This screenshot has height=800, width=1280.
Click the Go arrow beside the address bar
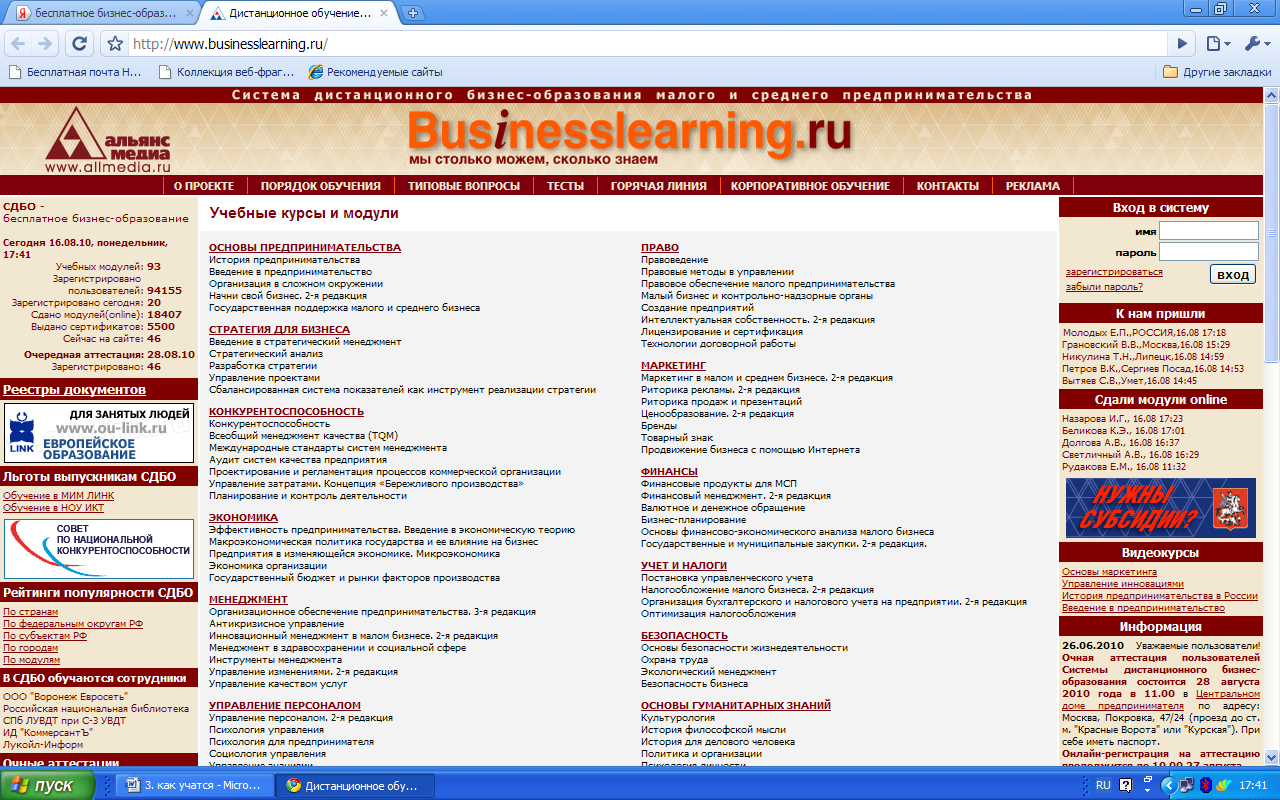click(1183, 44)
